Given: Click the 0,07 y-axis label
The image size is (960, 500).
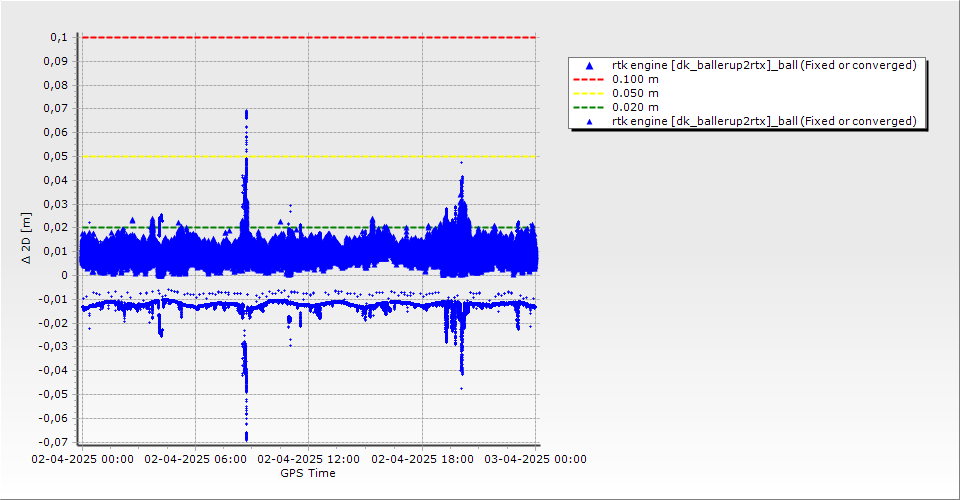Looking at the screenshot, I should tap(56, 108).
